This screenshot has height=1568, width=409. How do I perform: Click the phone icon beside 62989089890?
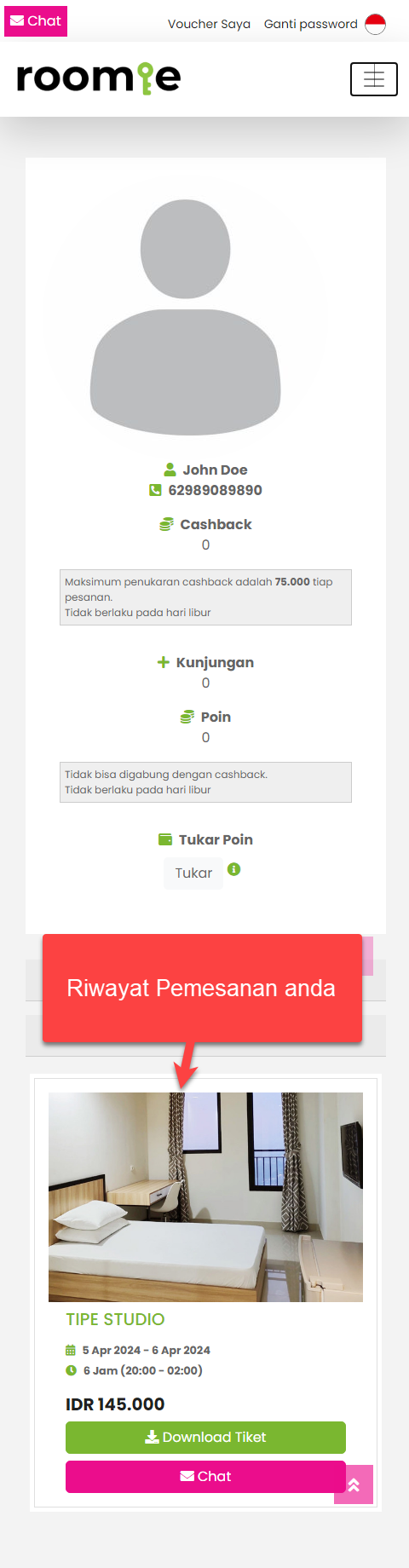(x=155, y=490)
